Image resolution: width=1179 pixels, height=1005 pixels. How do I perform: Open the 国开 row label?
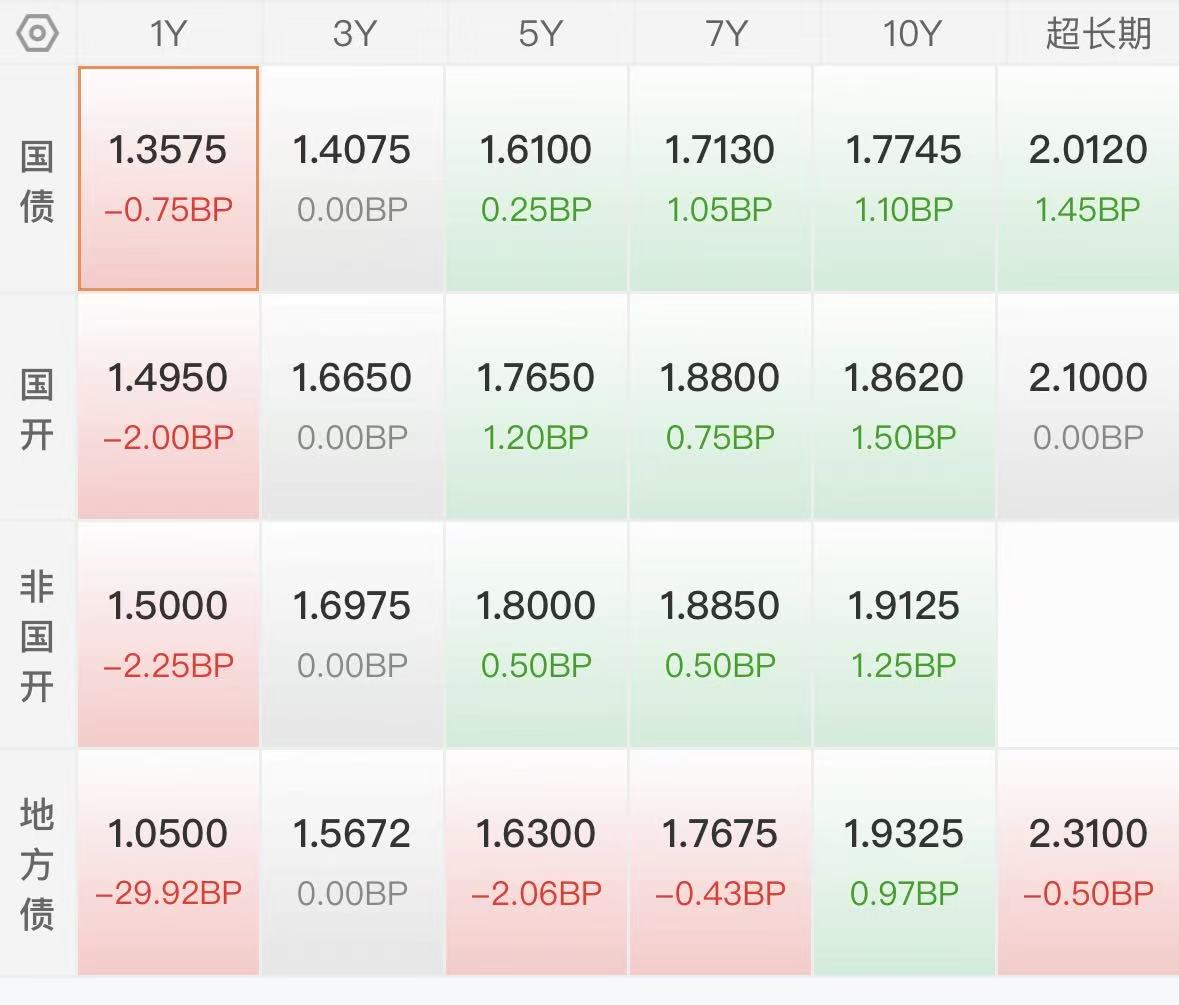pos(37,409)
